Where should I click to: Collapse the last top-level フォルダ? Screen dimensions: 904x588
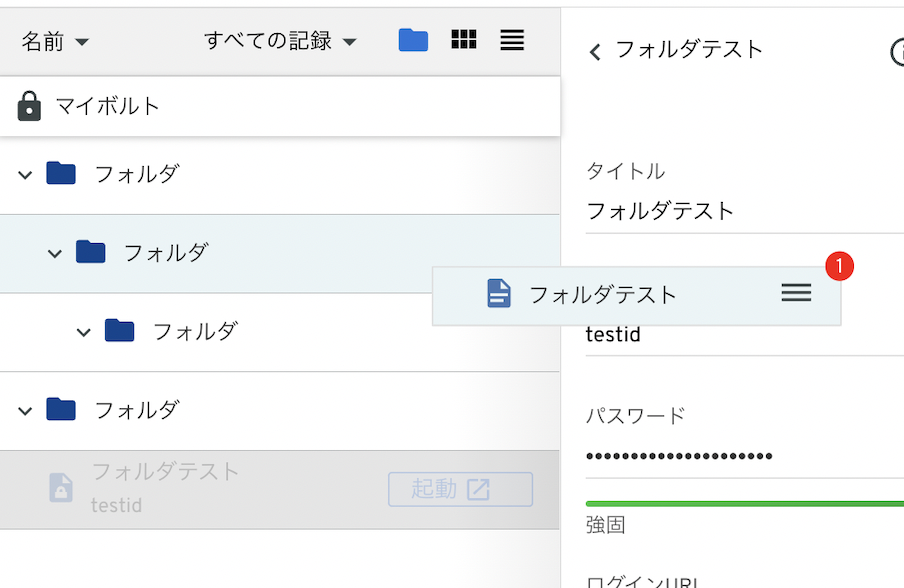click(25, 410)
